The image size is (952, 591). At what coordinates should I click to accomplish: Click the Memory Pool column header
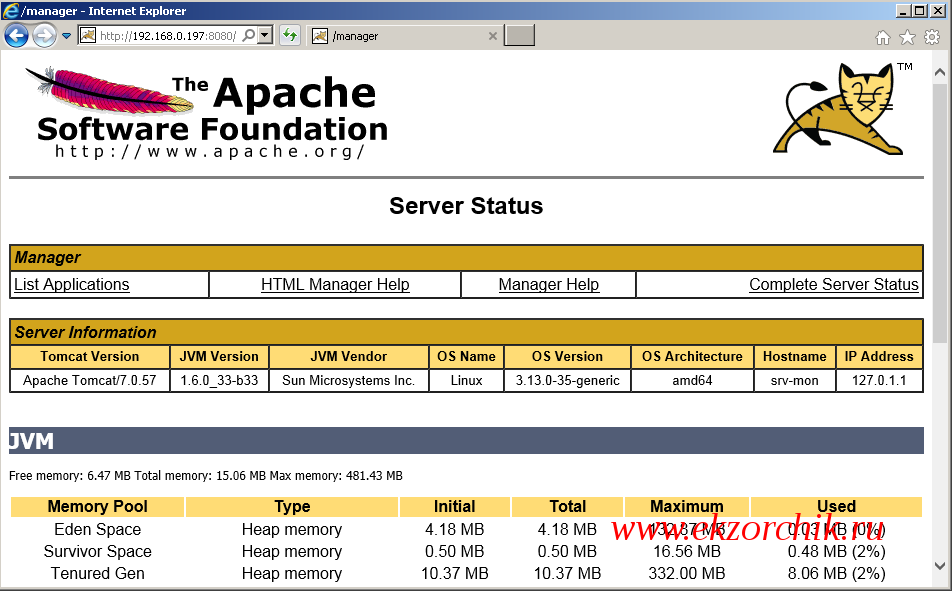click(x=98, y=507)
